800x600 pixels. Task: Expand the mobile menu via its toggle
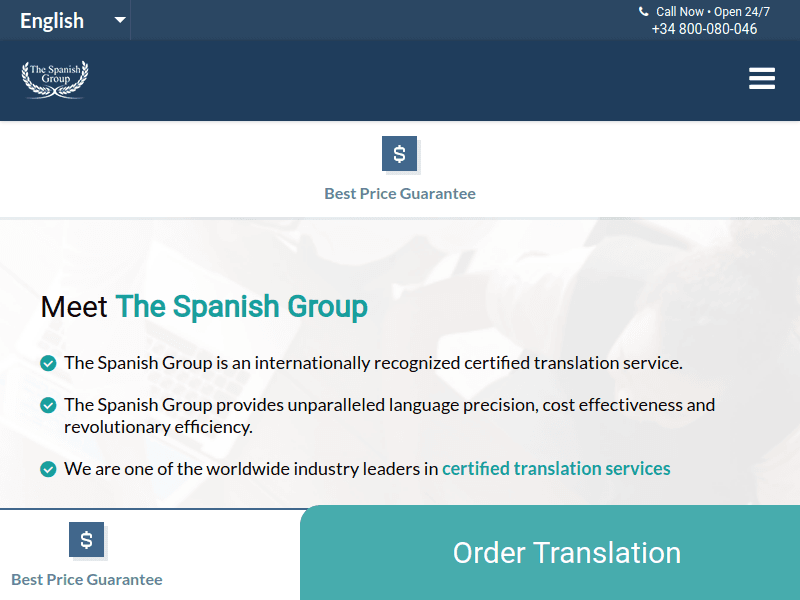tap(762, 78)
